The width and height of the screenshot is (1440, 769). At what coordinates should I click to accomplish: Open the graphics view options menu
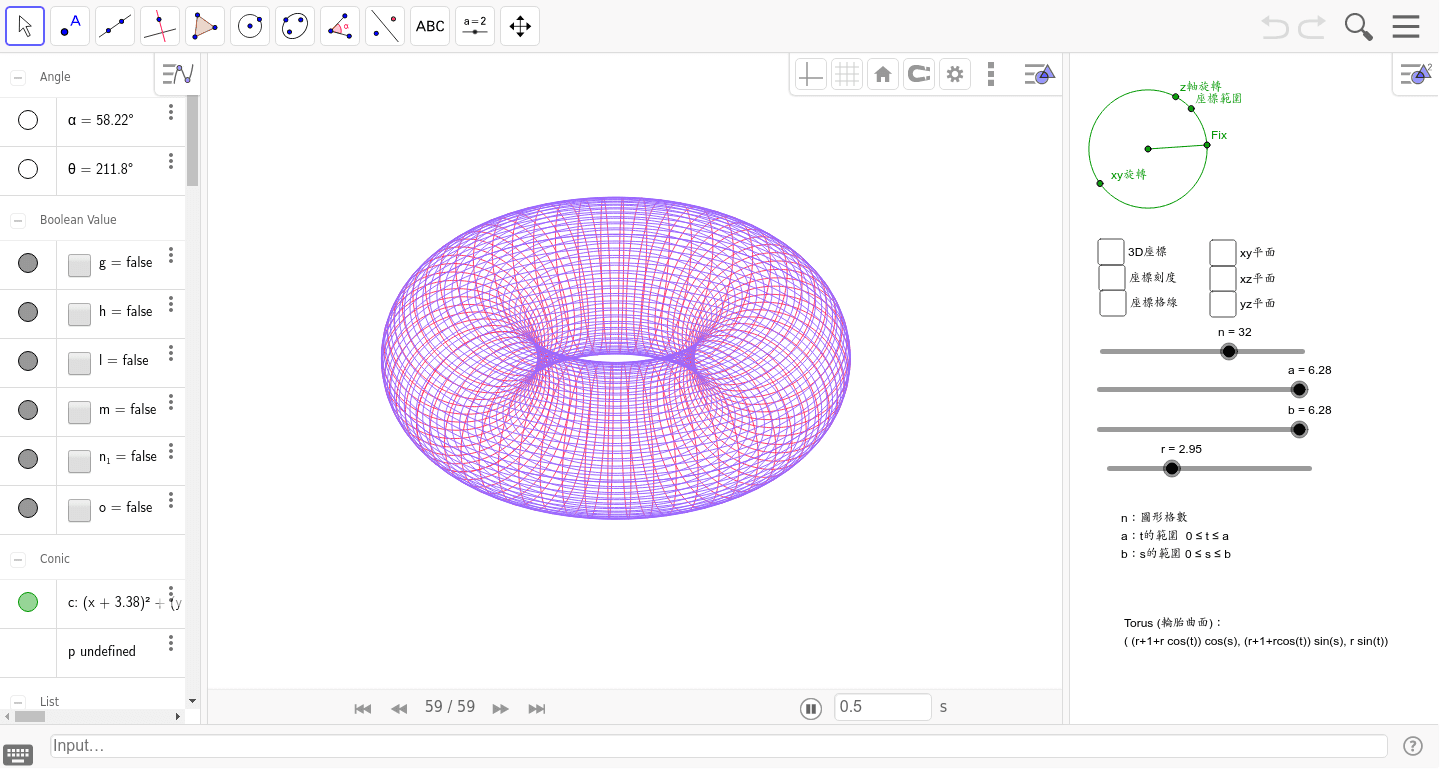point(991,73)
